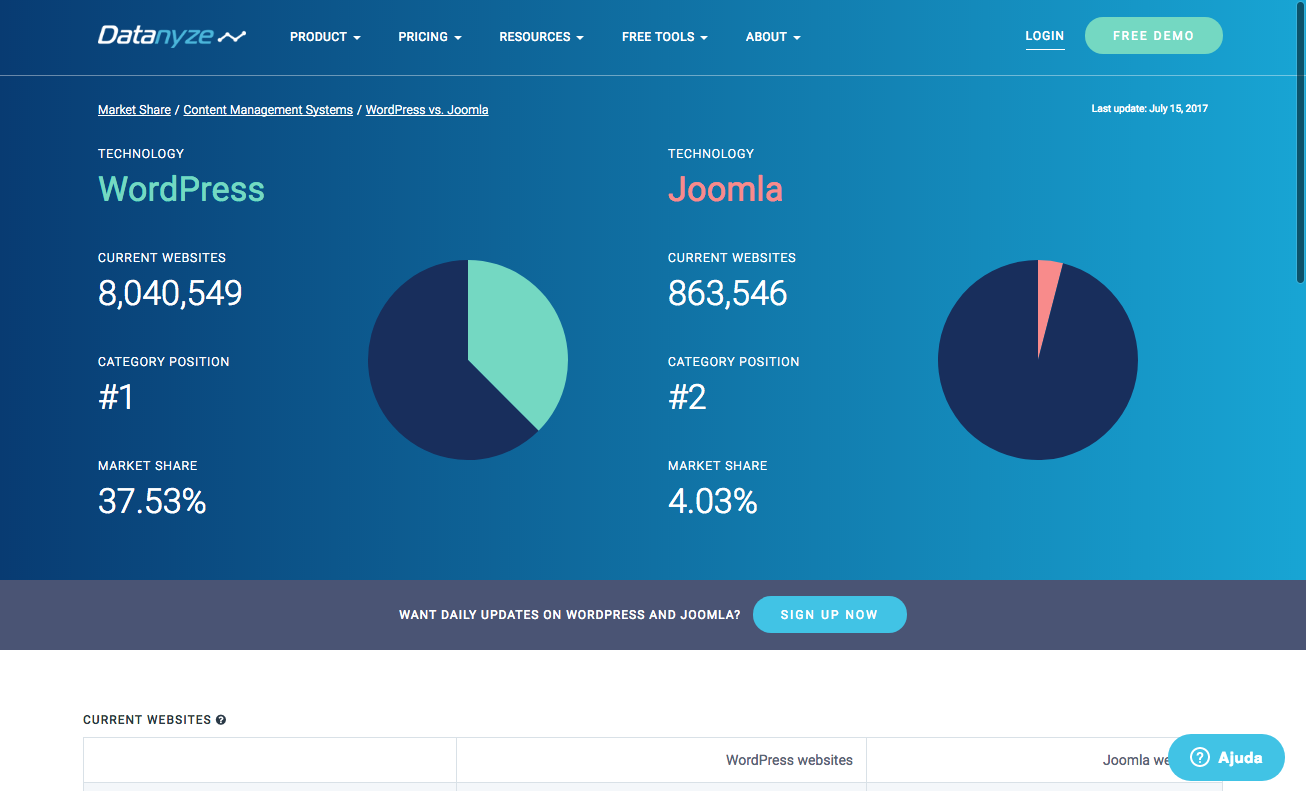Click the daily updates banner text
The width and height of the screenshot is (1306, 791).
(569, 615)
